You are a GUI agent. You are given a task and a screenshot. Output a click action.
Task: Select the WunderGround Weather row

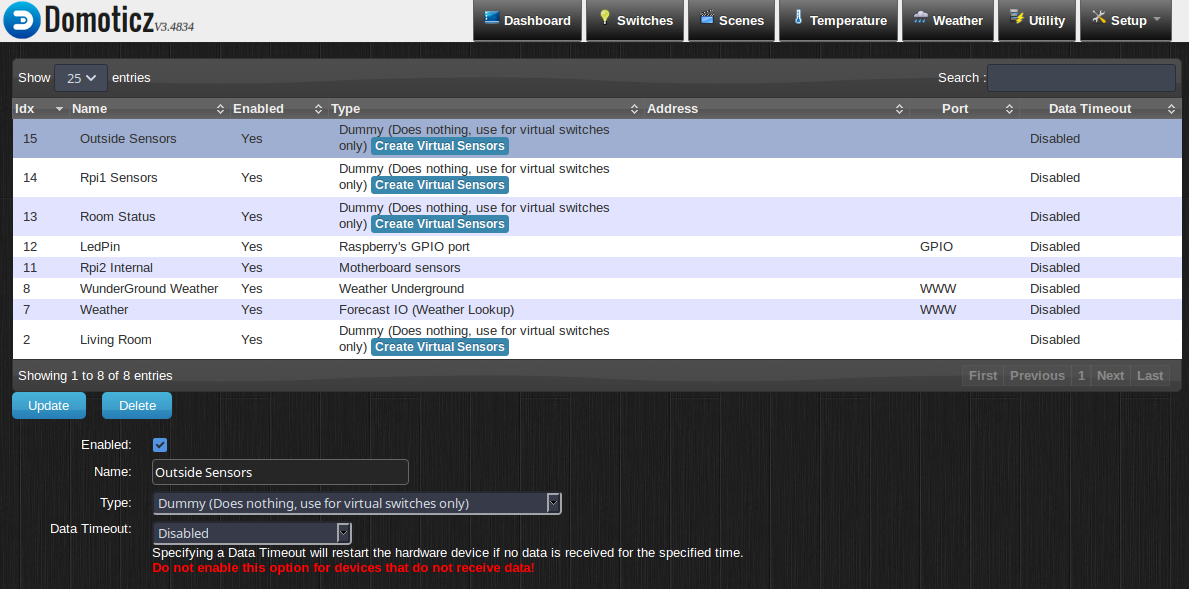597,289
